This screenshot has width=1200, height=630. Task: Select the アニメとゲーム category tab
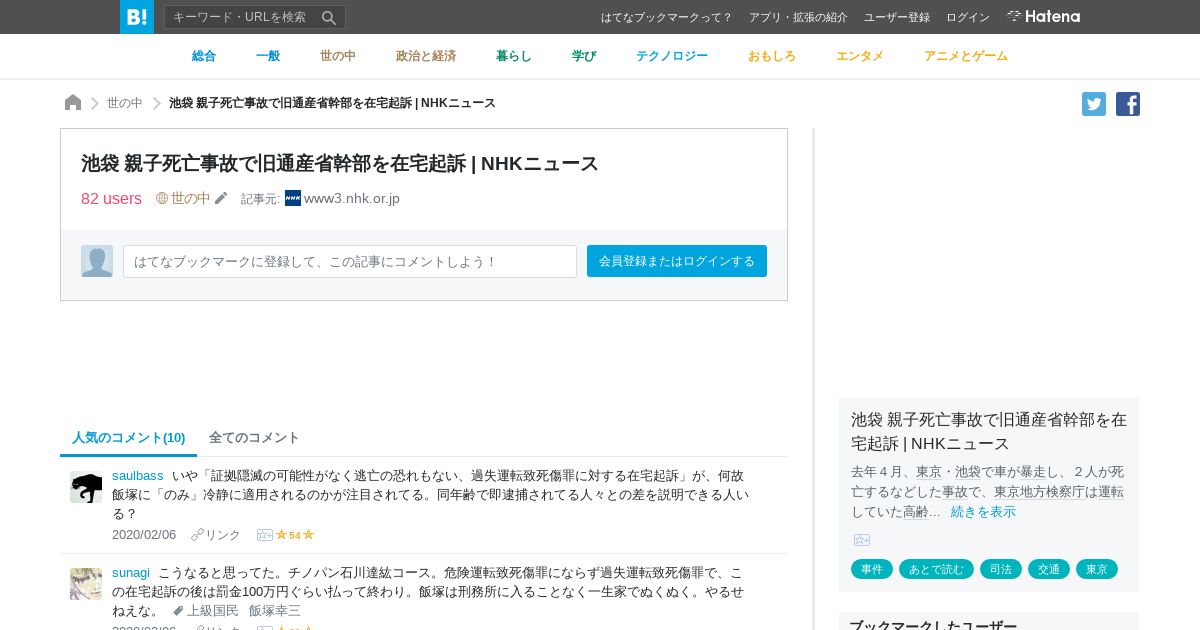point(966,56)
